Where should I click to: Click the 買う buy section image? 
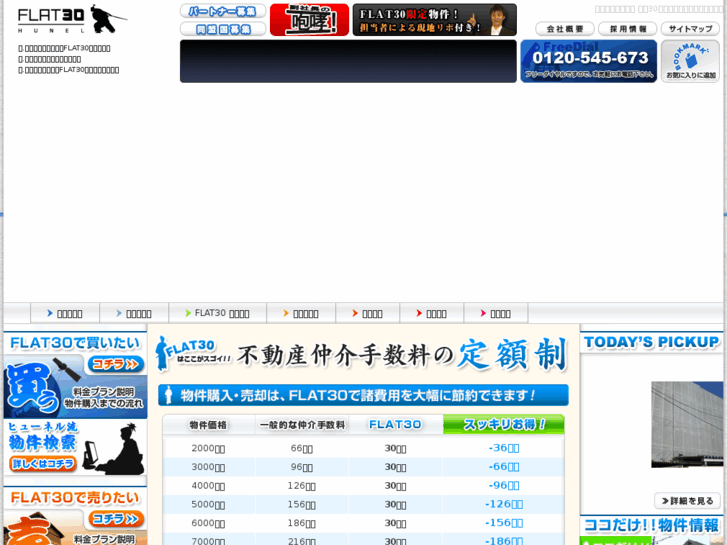(32, 390)
